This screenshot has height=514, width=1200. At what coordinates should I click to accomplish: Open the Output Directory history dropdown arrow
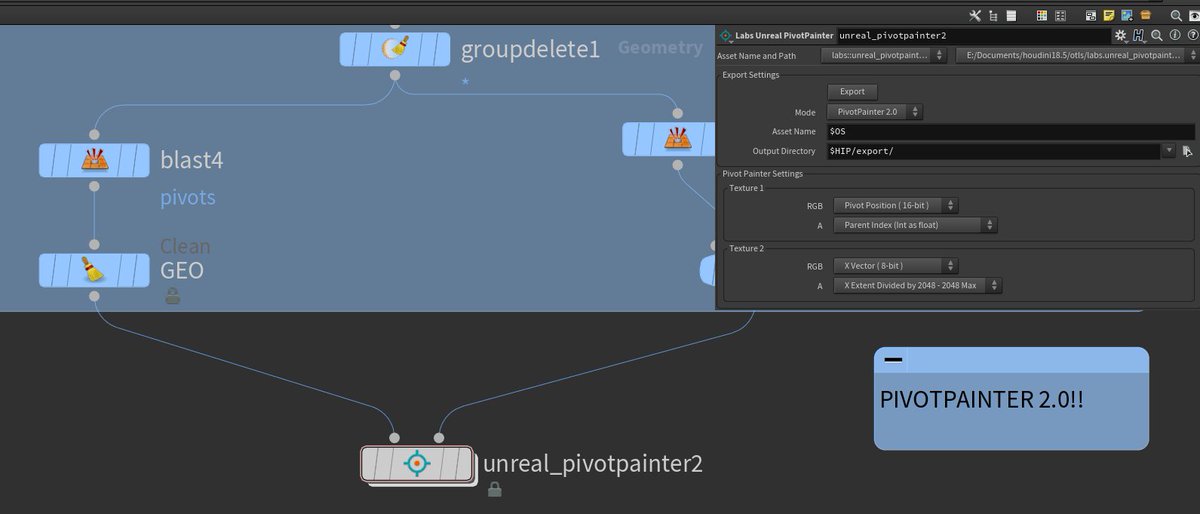click(x=1169, y=151)
